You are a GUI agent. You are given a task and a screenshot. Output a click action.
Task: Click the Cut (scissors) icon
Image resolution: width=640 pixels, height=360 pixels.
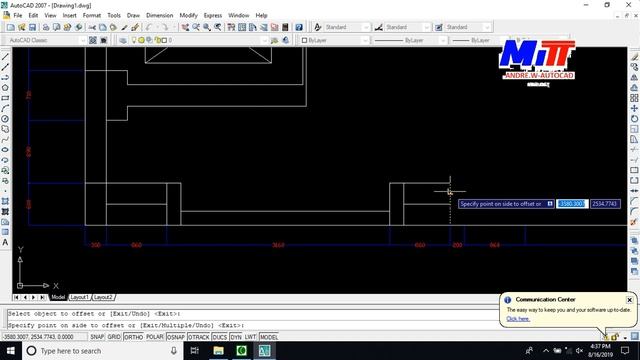point(92,27)
